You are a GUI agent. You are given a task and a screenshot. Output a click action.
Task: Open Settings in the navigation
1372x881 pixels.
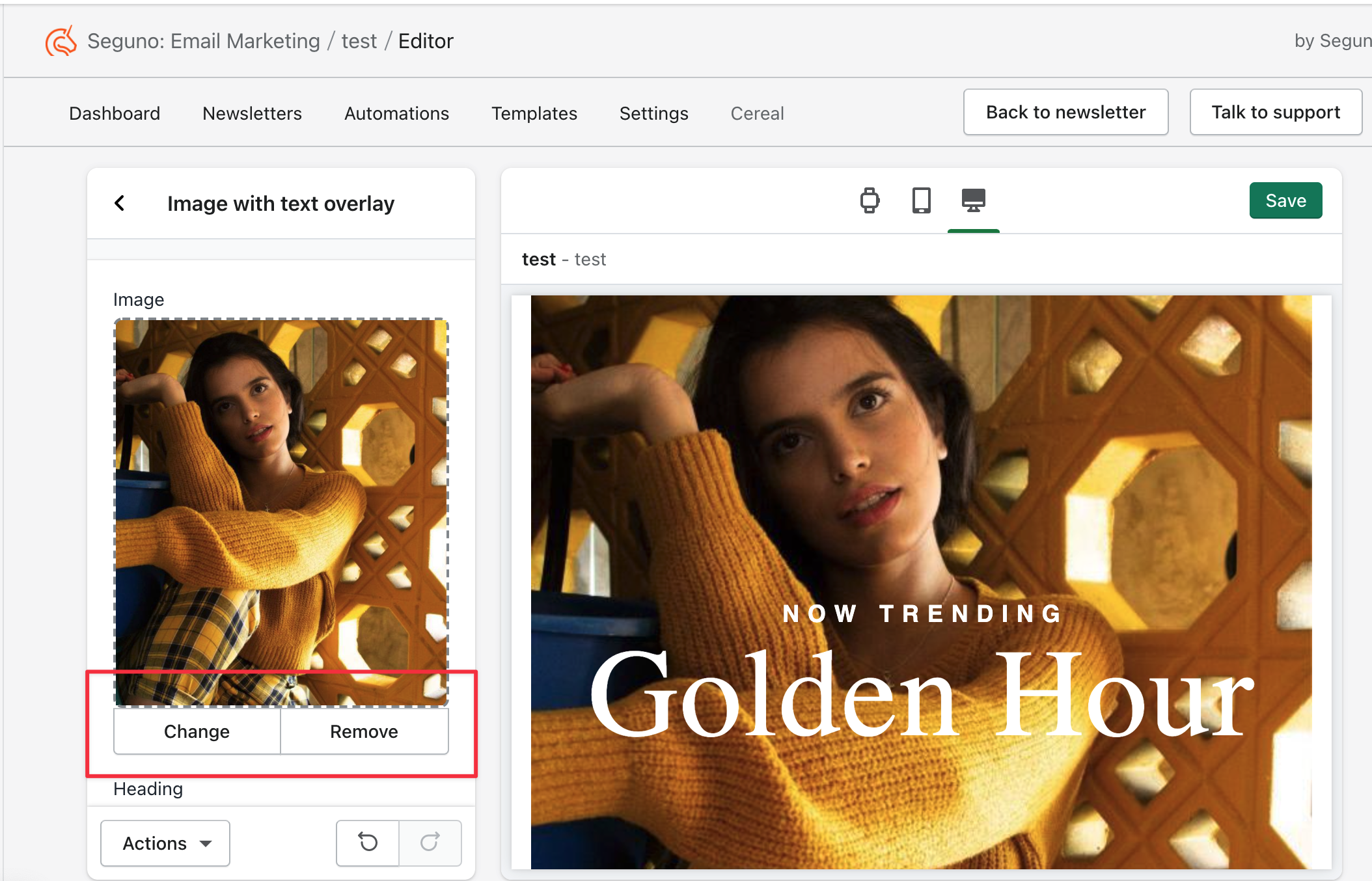coord(654,113)
